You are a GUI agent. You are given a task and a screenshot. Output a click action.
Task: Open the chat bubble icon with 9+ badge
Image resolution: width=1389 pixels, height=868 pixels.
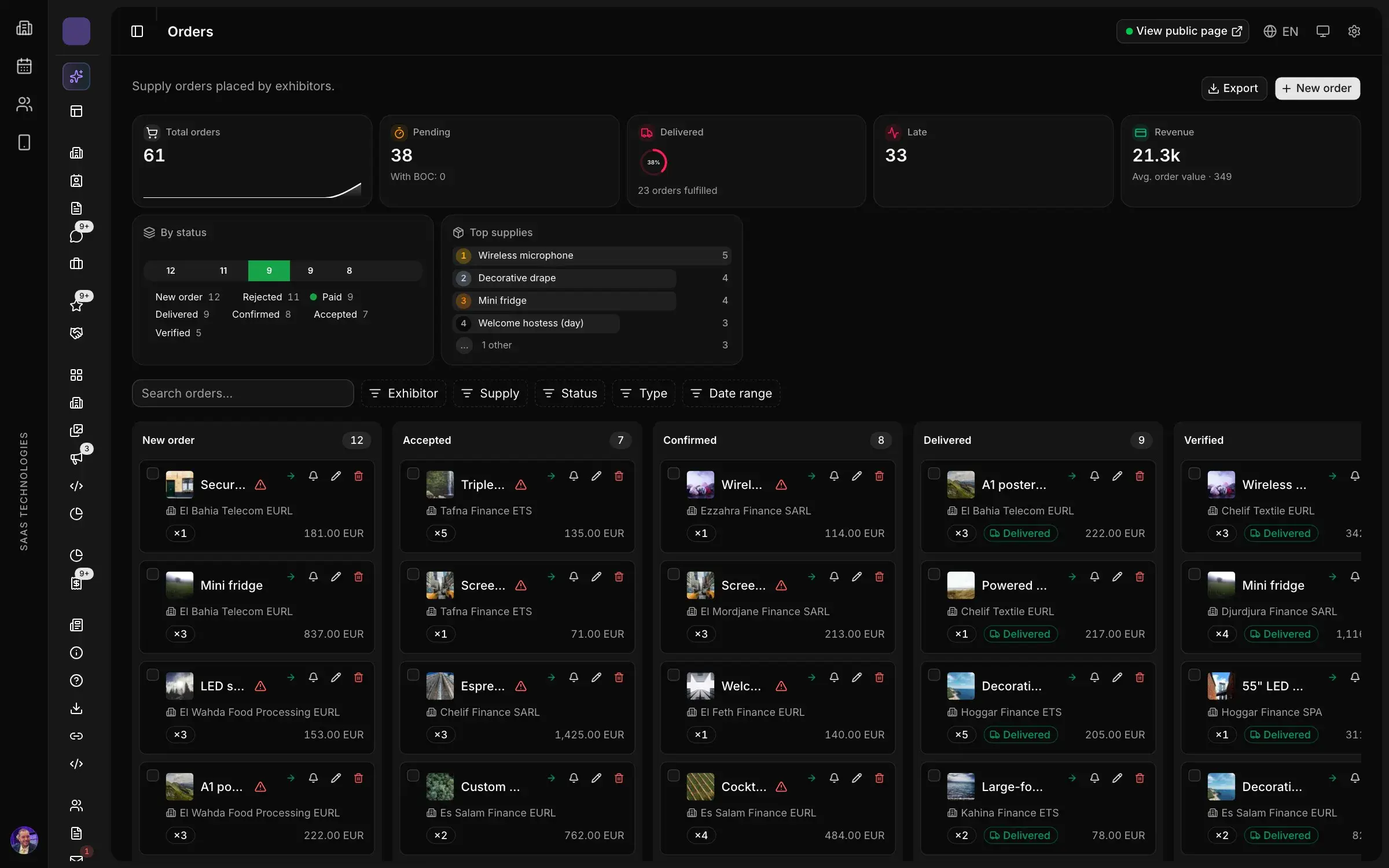point(76,236)
